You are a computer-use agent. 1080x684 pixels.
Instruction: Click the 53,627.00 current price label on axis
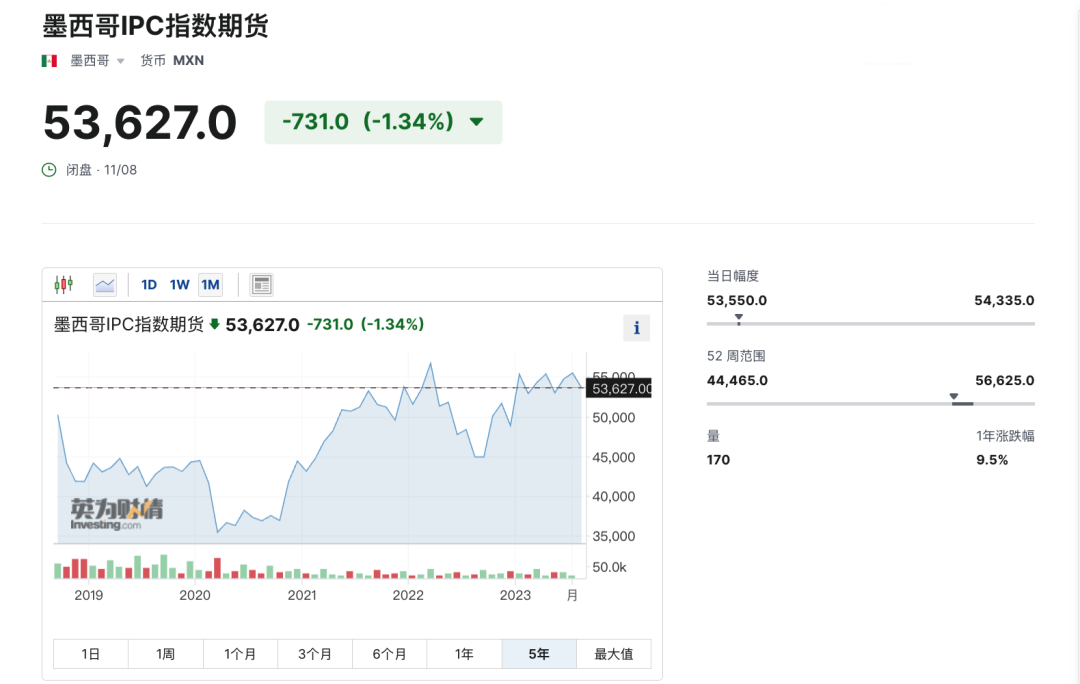tap(619, 388)
